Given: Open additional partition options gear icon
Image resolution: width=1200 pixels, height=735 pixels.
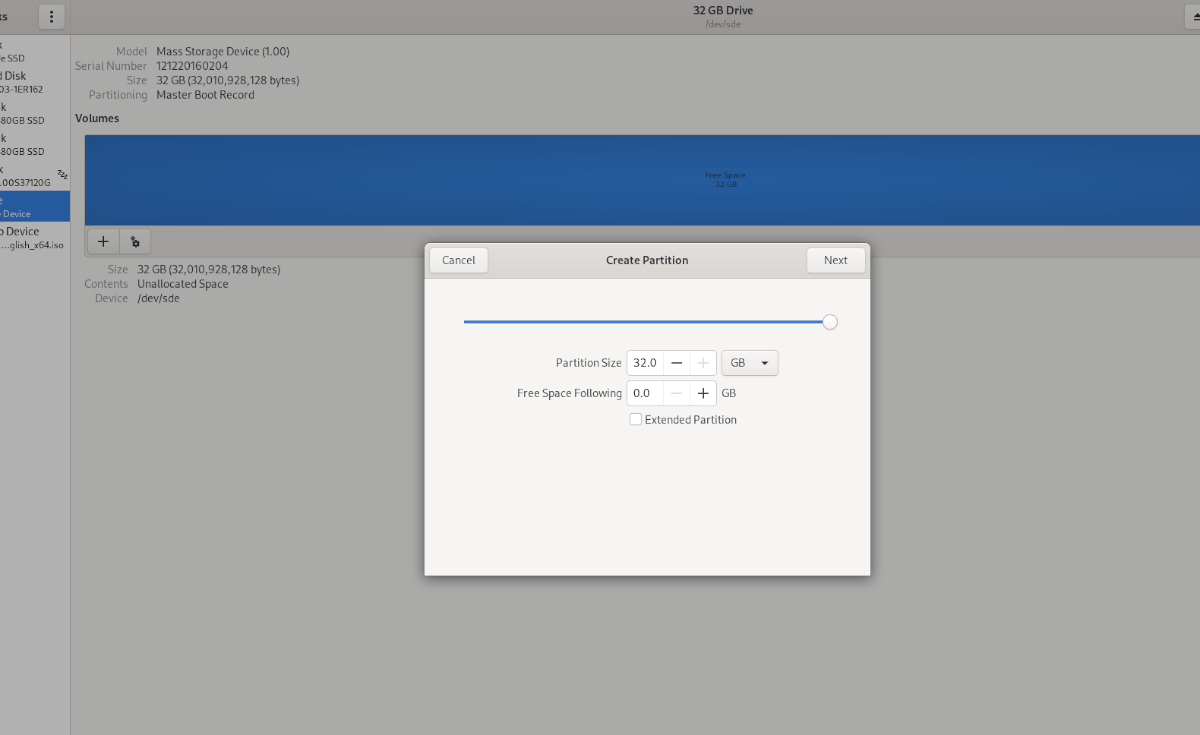Looking at the screenshot, I should [135, 241].
